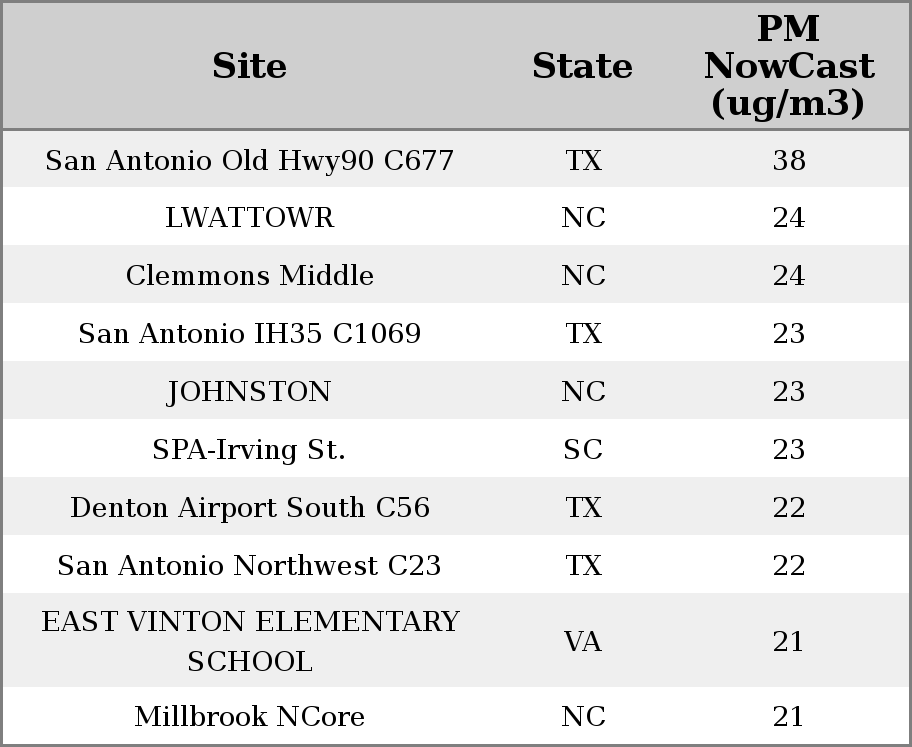Click the state cell for Denton Airport South

click(583, 508)
